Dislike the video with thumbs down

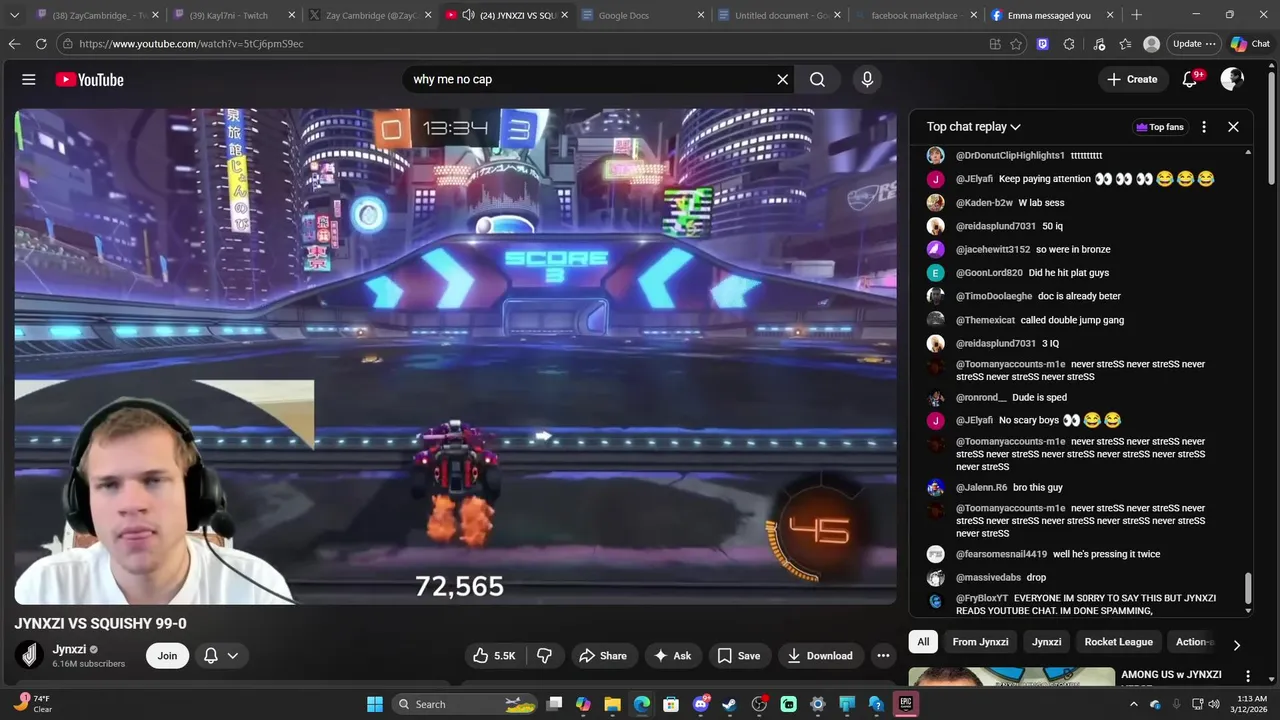click(x=545, y=656)
